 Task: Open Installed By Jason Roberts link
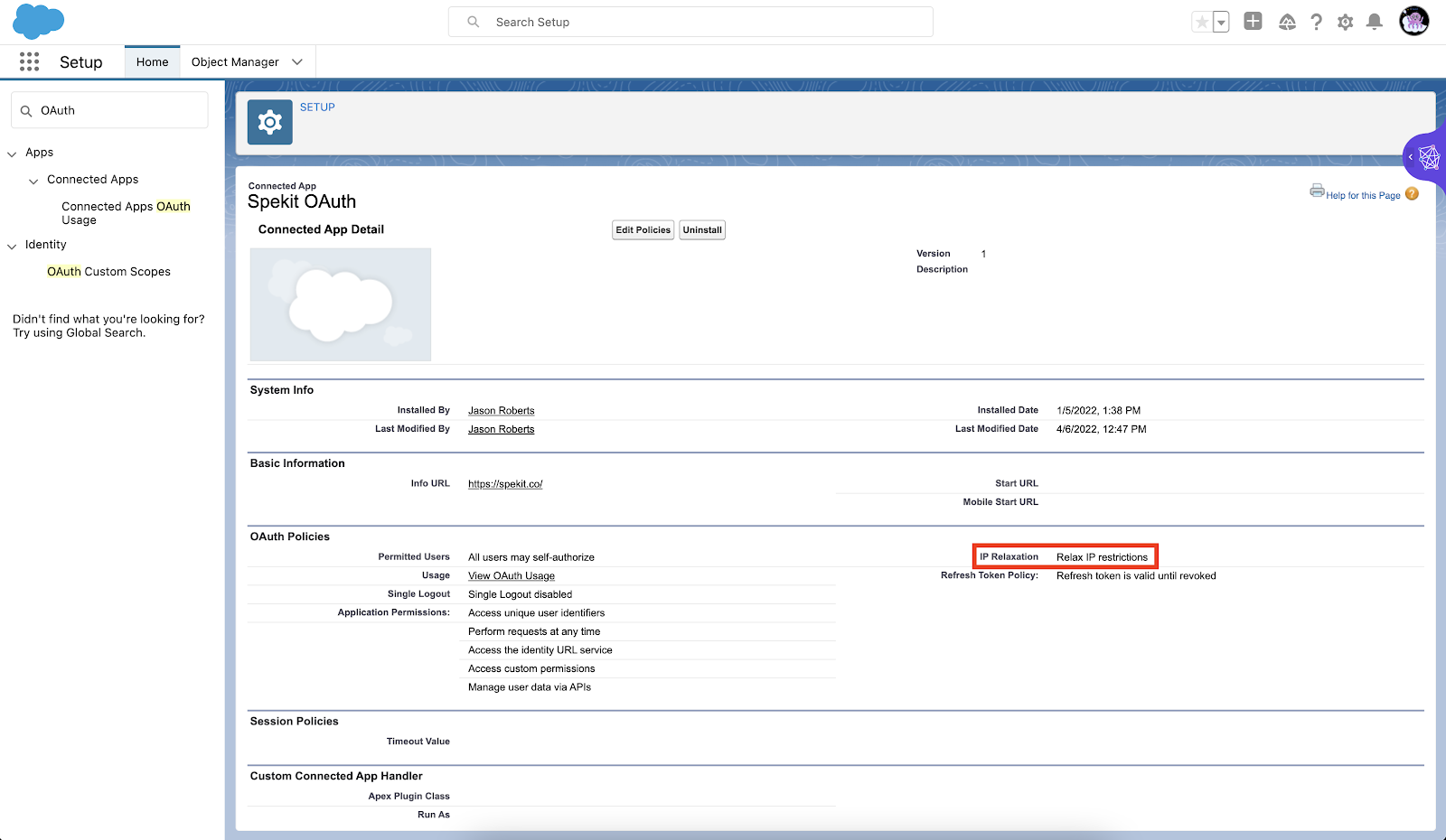click(501, 410)
